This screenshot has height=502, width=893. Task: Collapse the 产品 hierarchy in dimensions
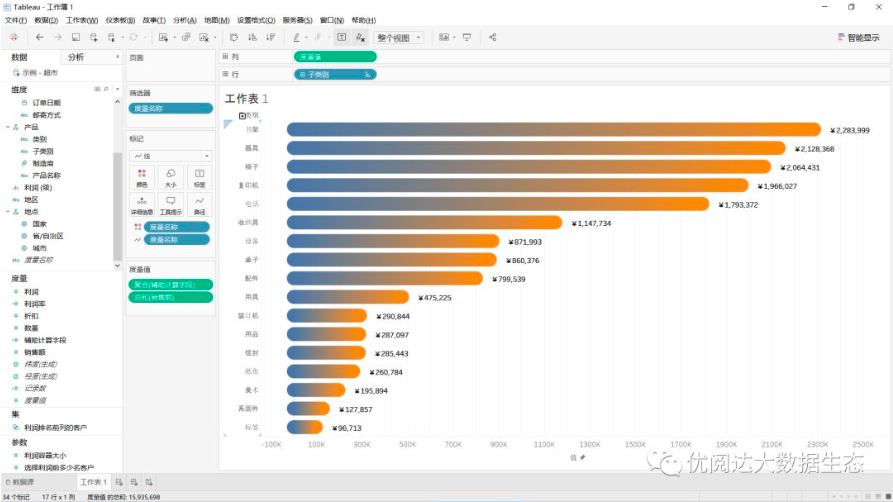(8, 127)
